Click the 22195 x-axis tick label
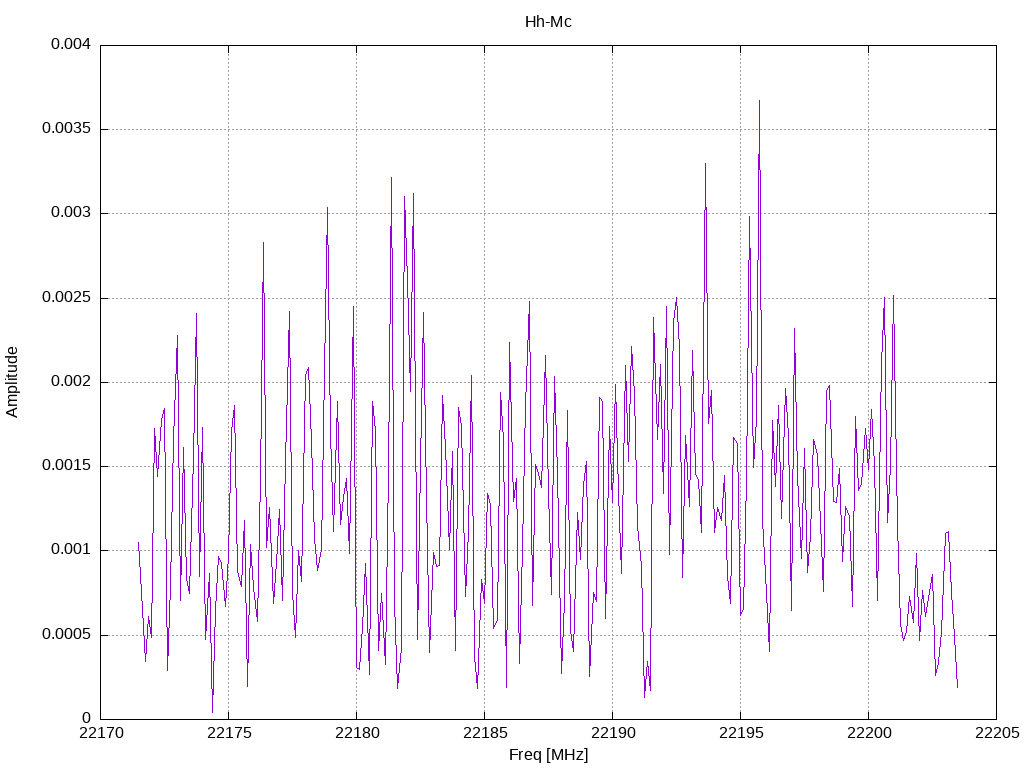This screenshot has height=768, width=1024. click(741, 733)
